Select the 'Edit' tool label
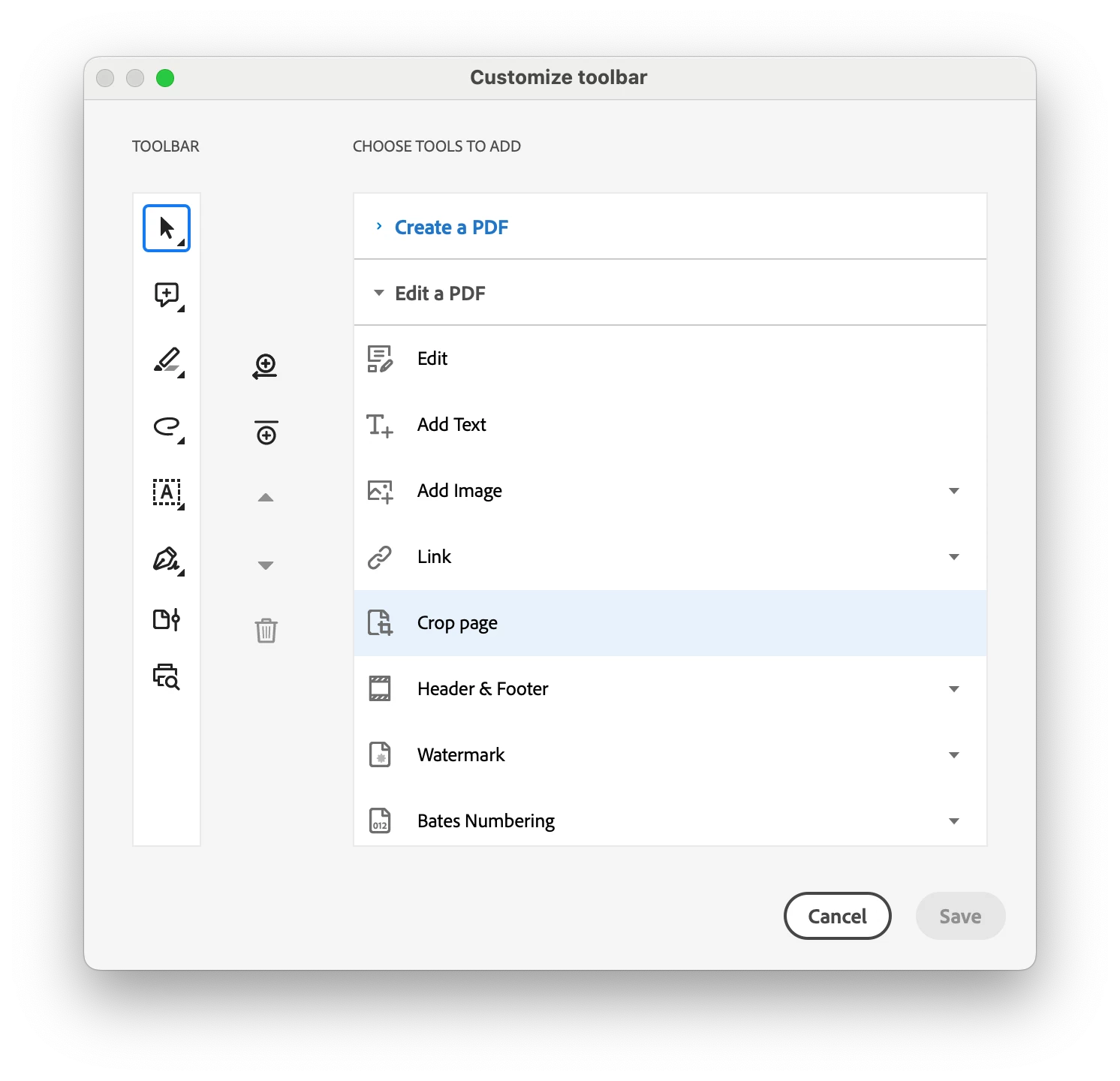Screen dimensions: 1120x1081 click(x=432, y=359)
